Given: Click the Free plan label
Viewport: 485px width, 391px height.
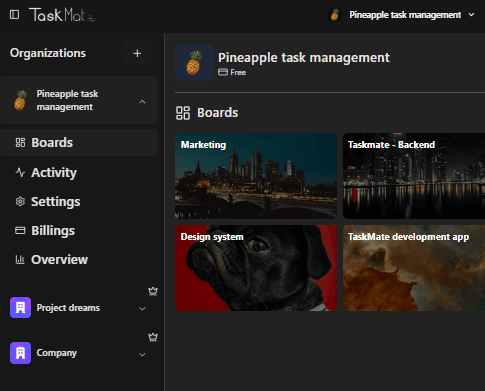Looking at the screenshot, I should [x=238, y=72].
